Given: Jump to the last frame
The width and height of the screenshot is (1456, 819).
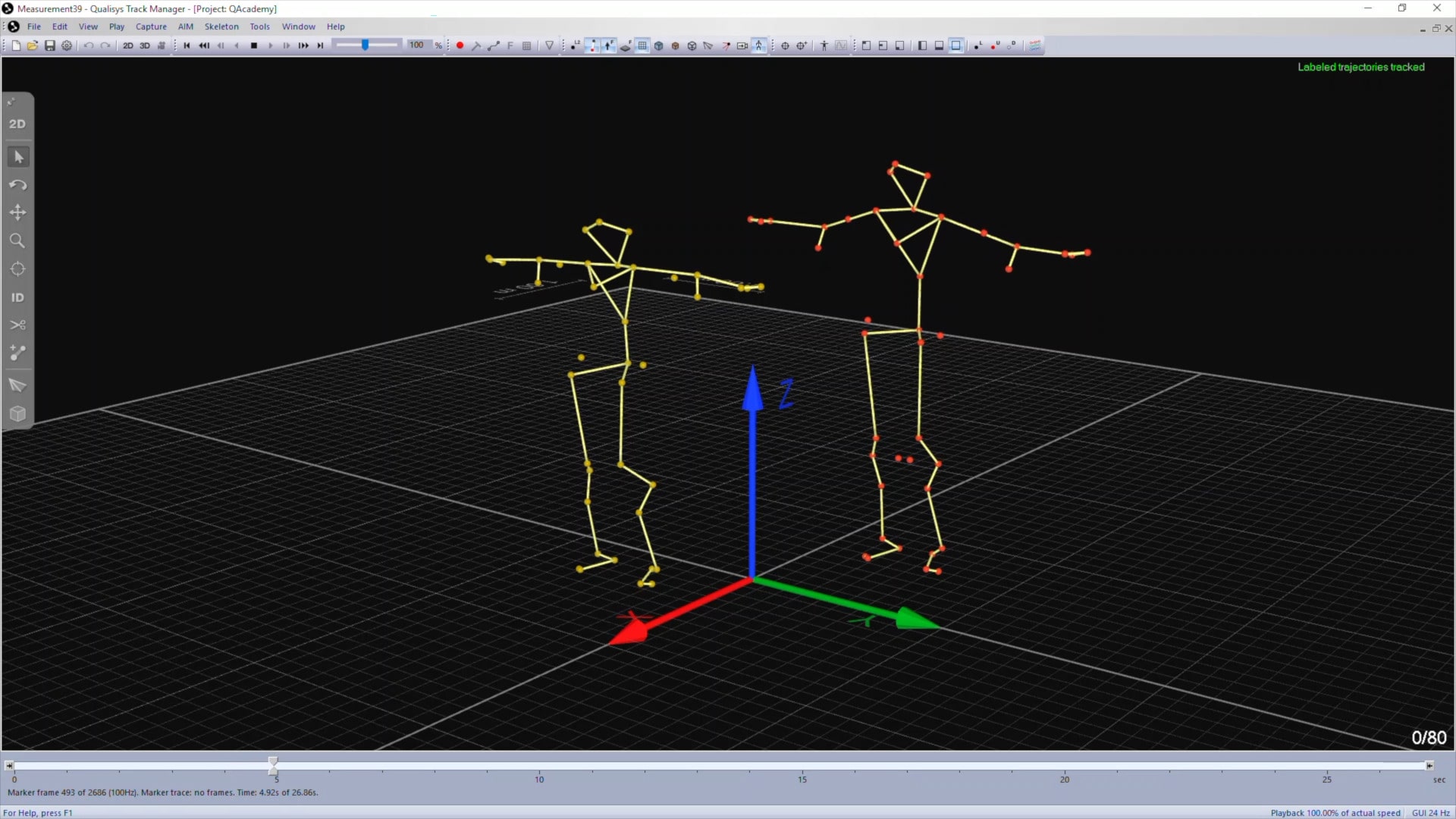Looking at the screenshot, I should [x=320, y=45].
